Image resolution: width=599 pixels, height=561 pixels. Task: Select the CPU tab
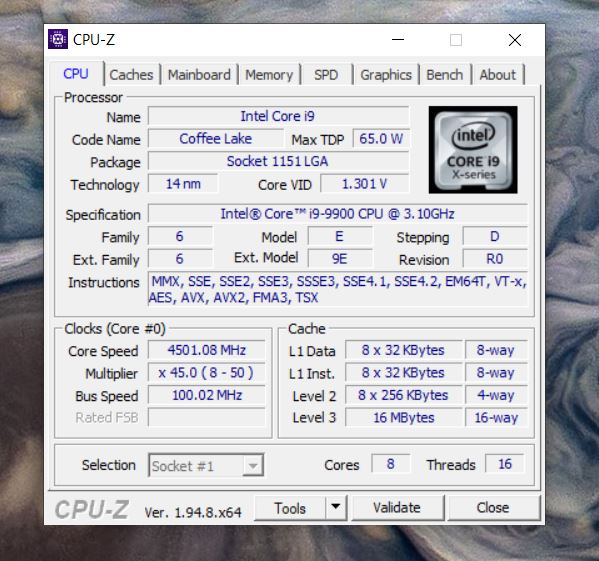[76, 74]
